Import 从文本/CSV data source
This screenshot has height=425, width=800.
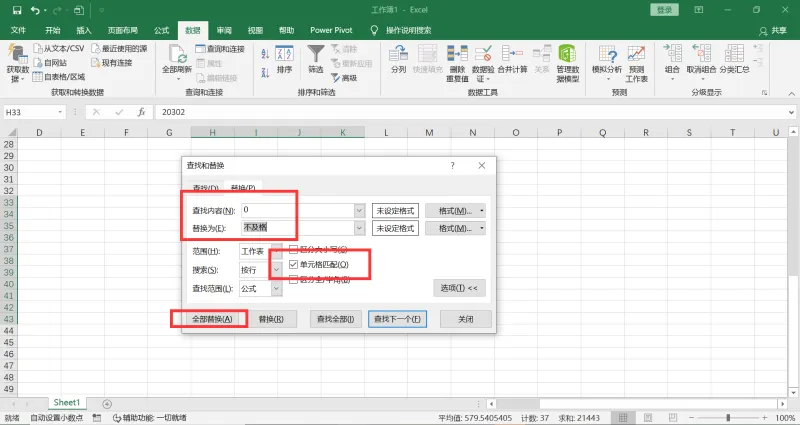(x=59, y=48)
